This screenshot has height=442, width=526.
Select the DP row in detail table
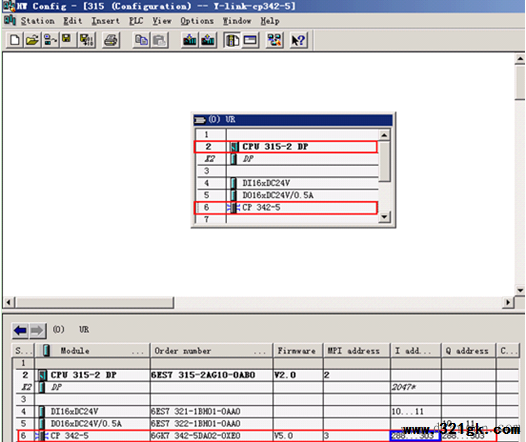click(266, 387)
